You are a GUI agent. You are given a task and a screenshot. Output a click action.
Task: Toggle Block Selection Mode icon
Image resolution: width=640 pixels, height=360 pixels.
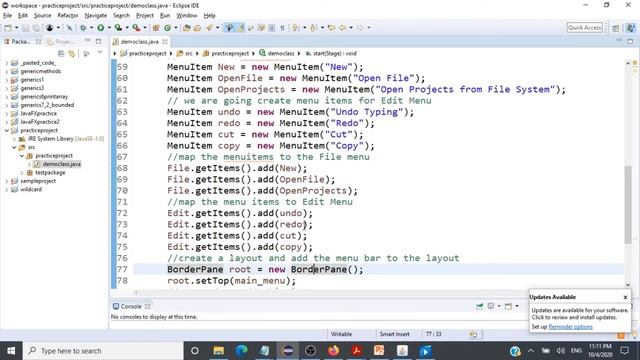coord(271,28)
